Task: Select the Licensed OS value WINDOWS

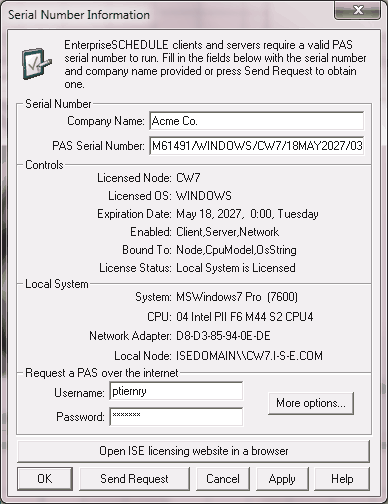Action: click(204, 196)
